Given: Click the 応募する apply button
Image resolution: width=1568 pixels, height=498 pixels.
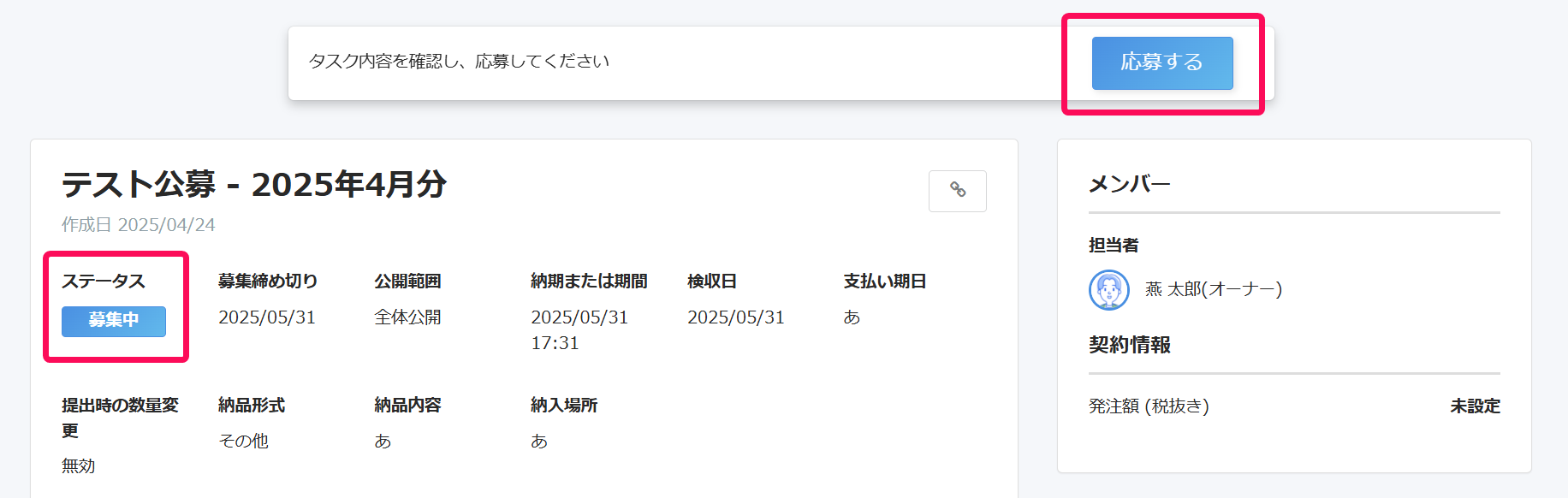Looking at the screenshot, I should click(1162, 62).
